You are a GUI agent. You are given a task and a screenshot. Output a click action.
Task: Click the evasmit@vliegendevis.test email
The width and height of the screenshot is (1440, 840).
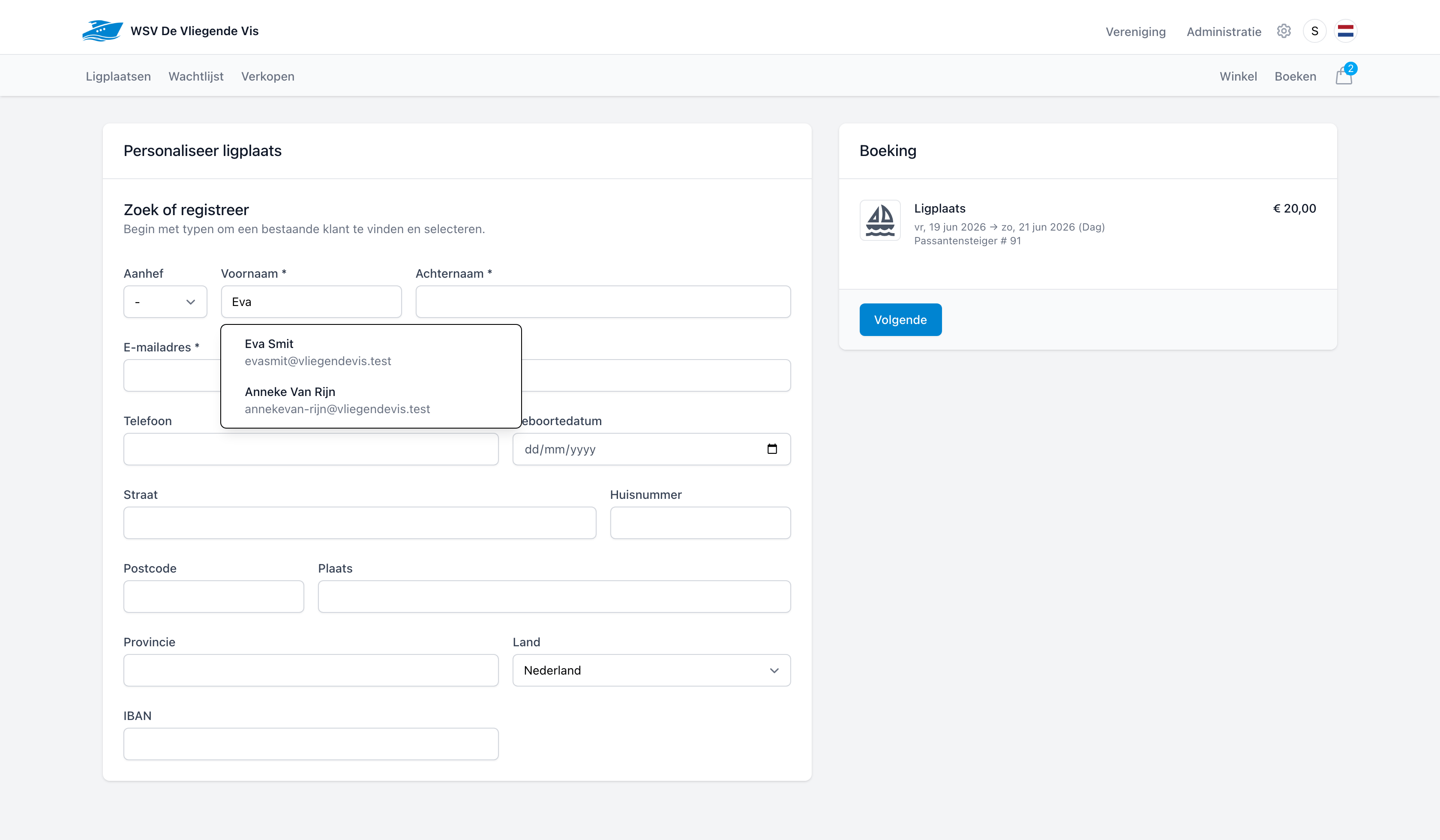pyautogui.click(x=318, y=361)
